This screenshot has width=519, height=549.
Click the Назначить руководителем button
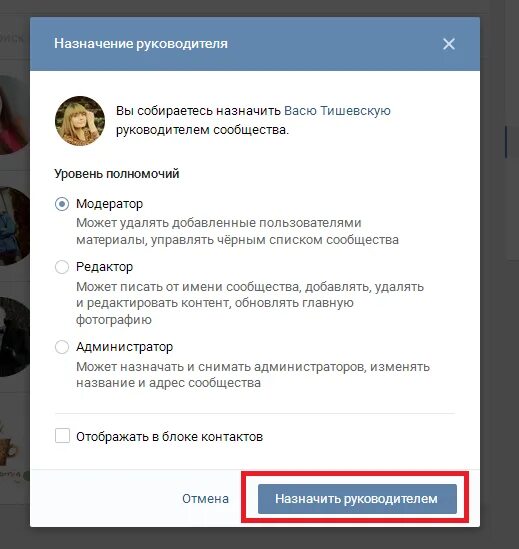click(357, 499)
